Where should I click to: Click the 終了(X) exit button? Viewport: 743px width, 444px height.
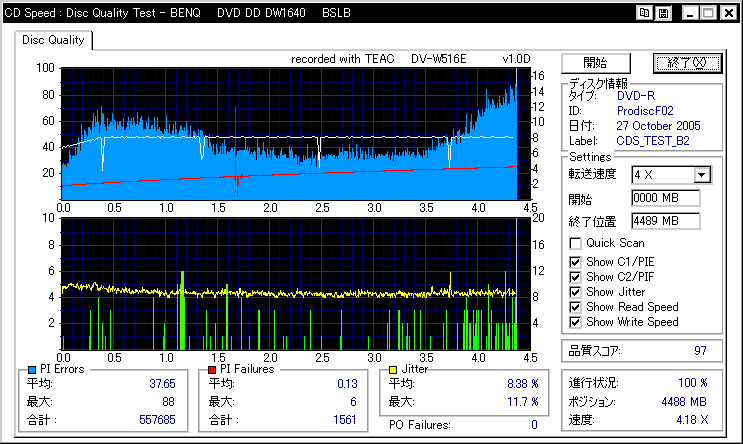[687, 63]
